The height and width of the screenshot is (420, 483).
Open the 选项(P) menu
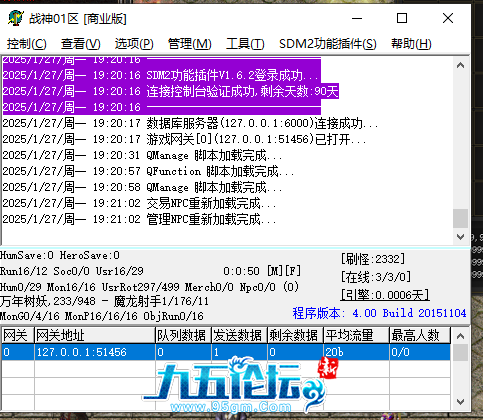point(134,44)
